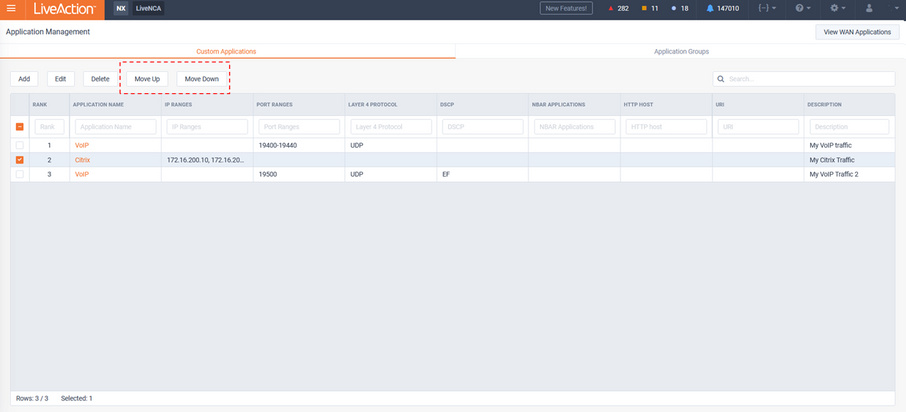Switch to LiveNCA
The height and width of the screenshot is (412, 906).
[x=146, y=9]
